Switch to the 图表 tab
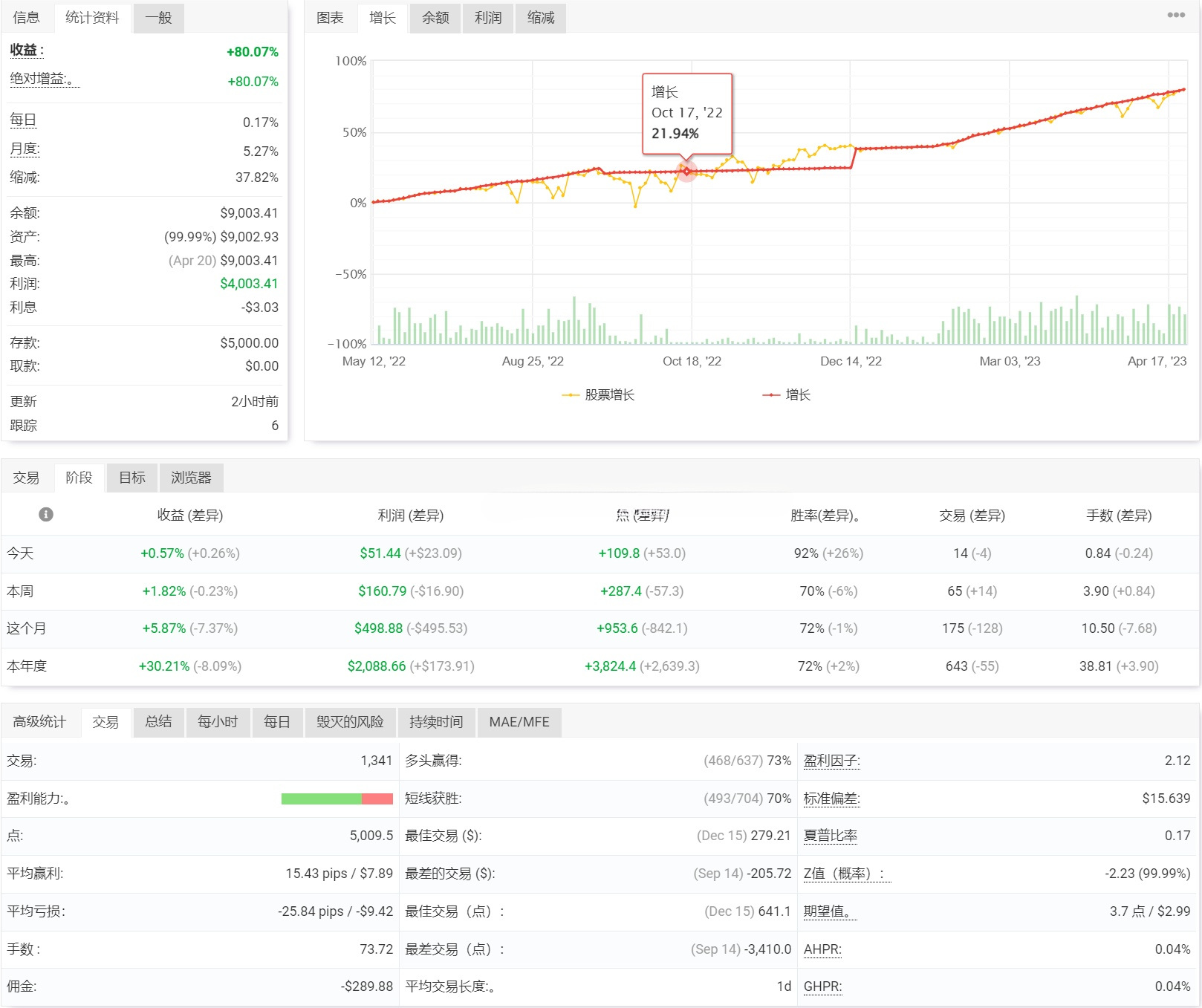This screenshot has width=1202, height=1008. point(330,18)
